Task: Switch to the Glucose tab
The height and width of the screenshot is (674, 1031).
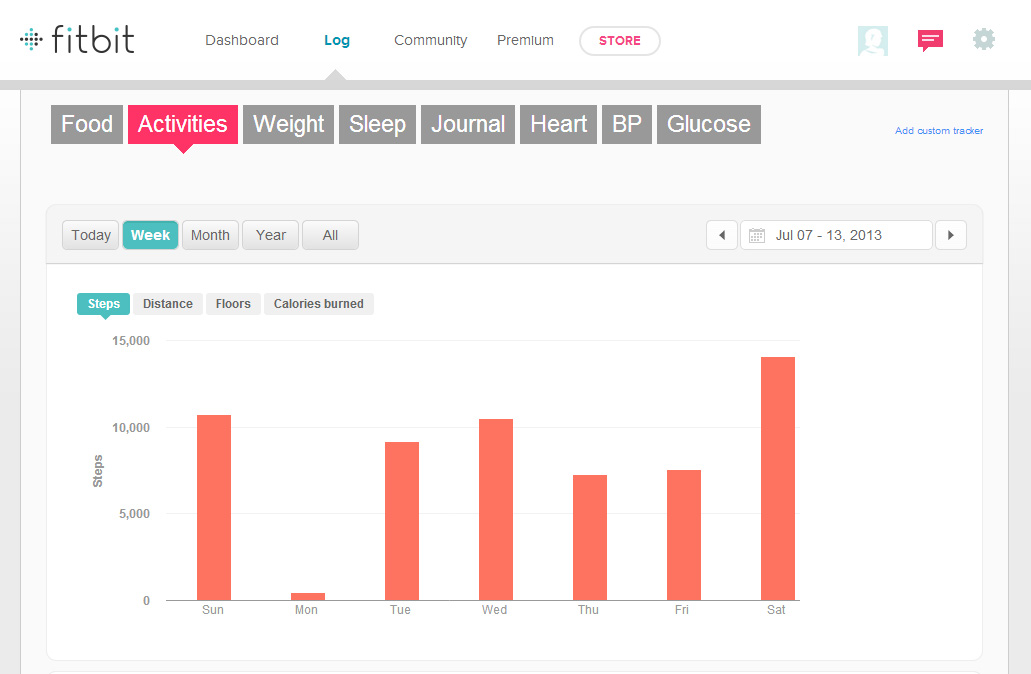Action: 709,124
